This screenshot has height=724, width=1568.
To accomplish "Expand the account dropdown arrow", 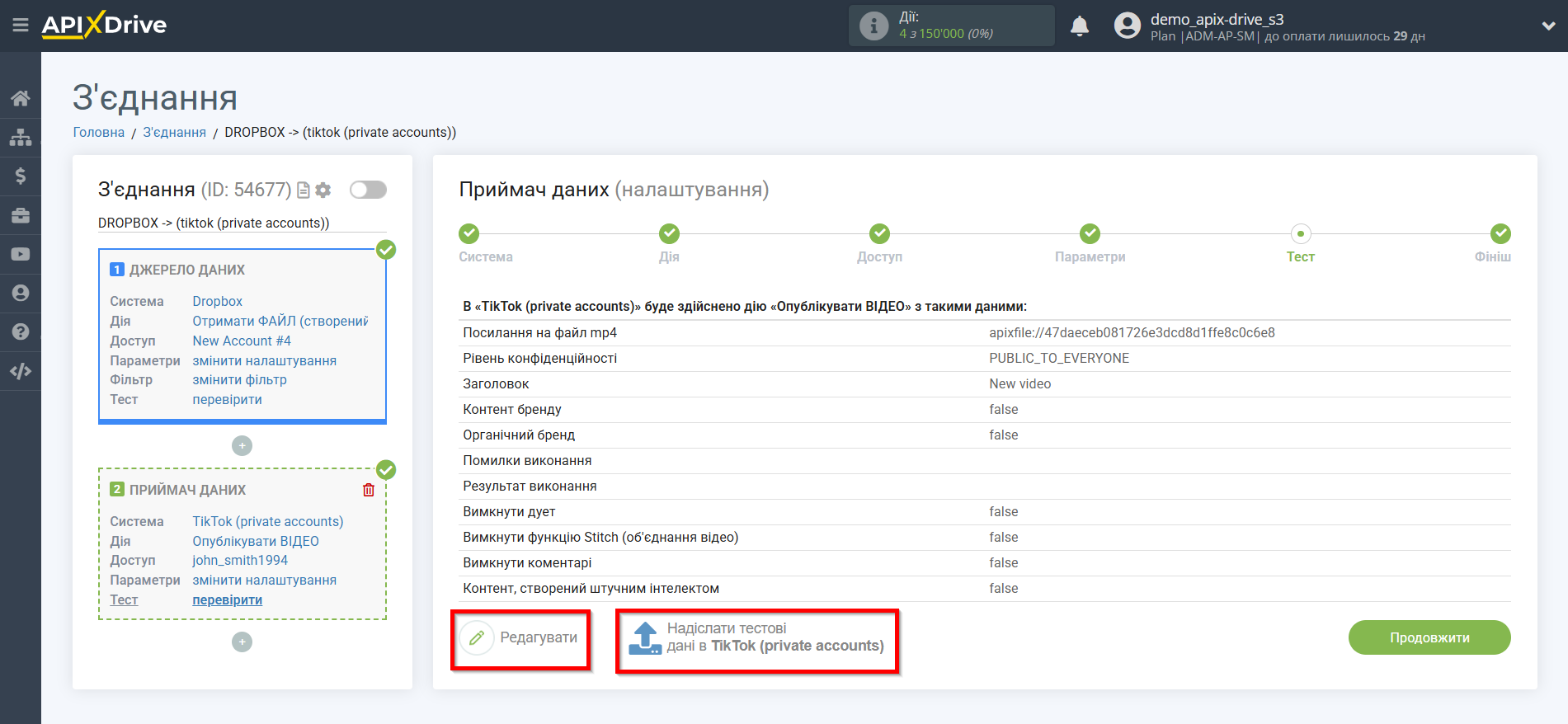I will click(1548, 26).
